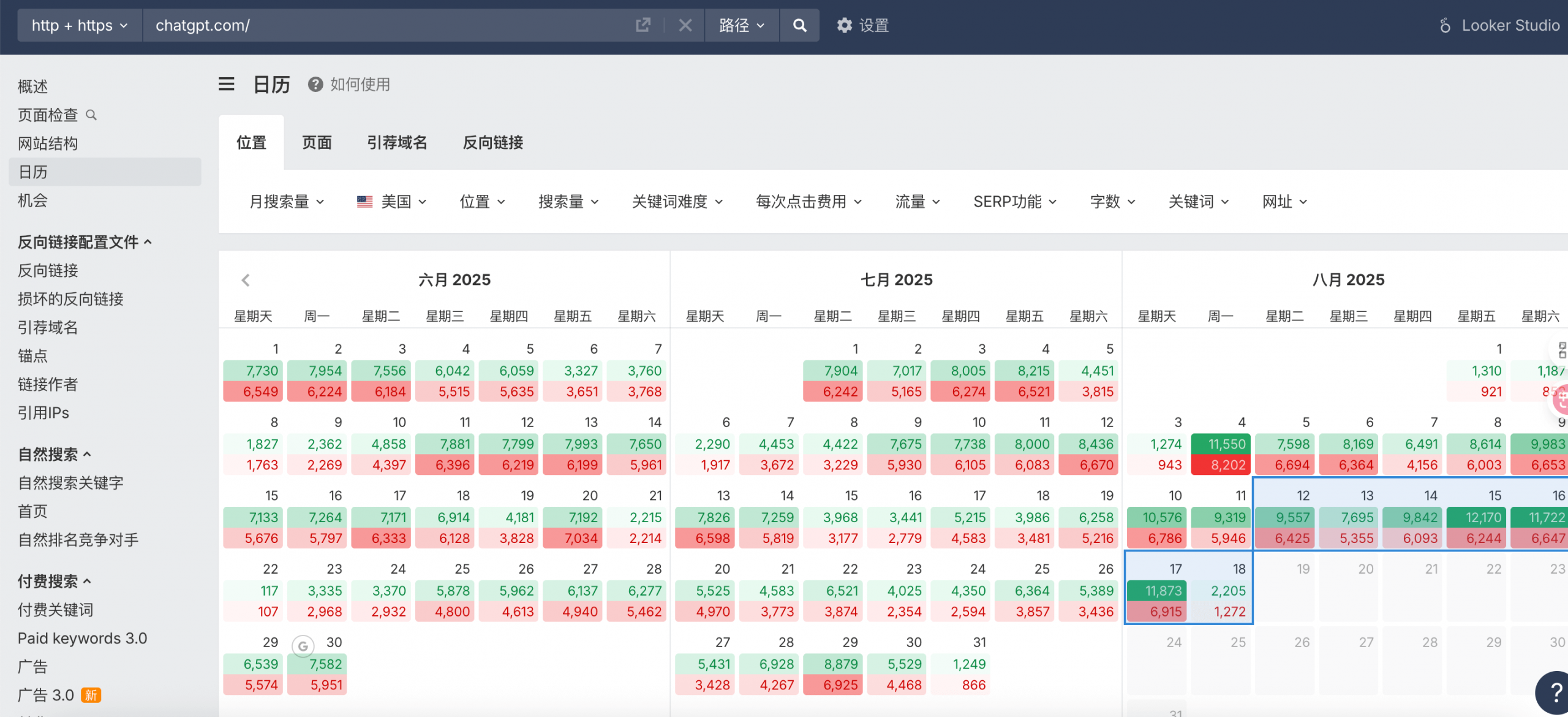This screenshot has width=1568, height=717.
Task: Click the search icon beside 页面检查
Action: tap(92, 115)
